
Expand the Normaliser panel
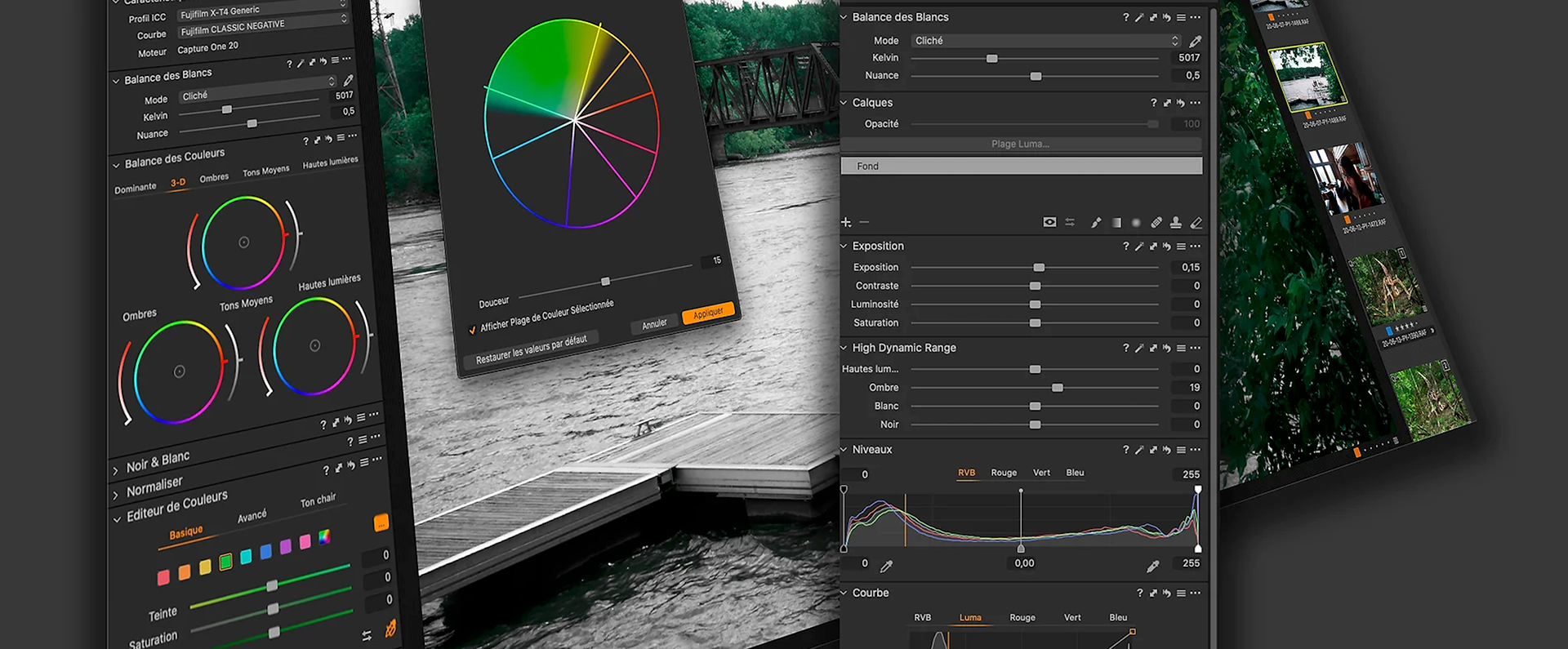(115, 495)
